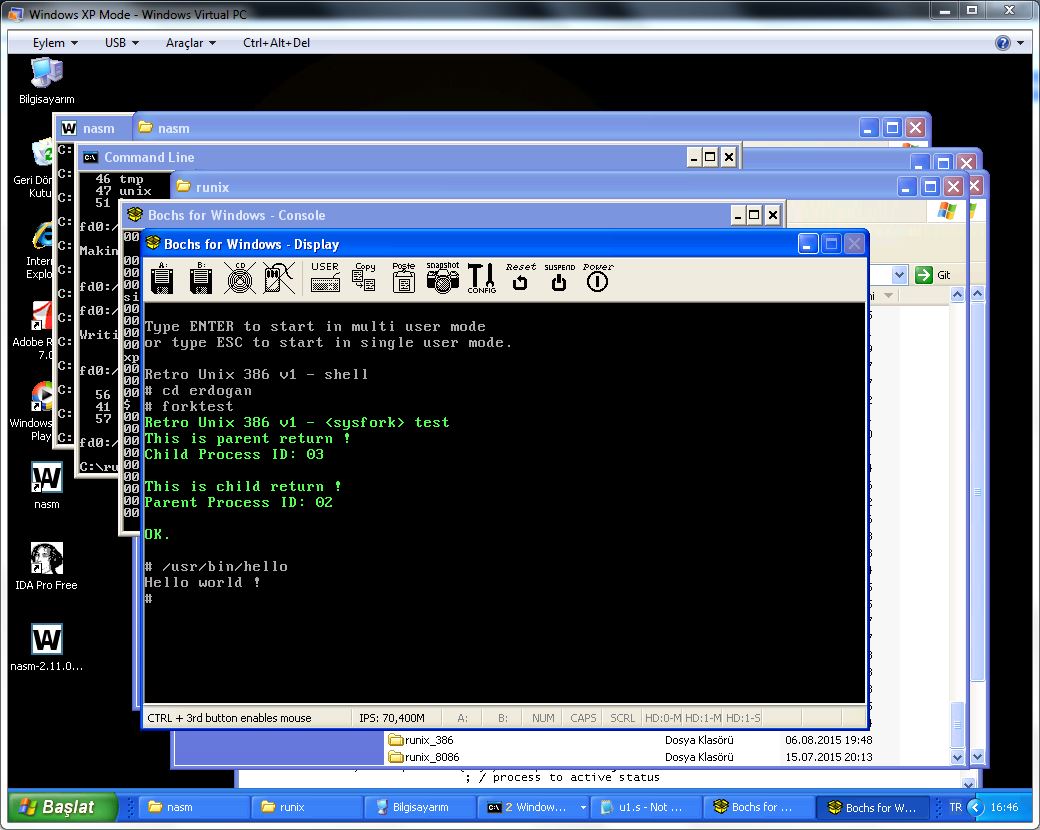Click the SCRL indicator in Bochs status bar
The image size is (1040, 830).
coord(622,718)
